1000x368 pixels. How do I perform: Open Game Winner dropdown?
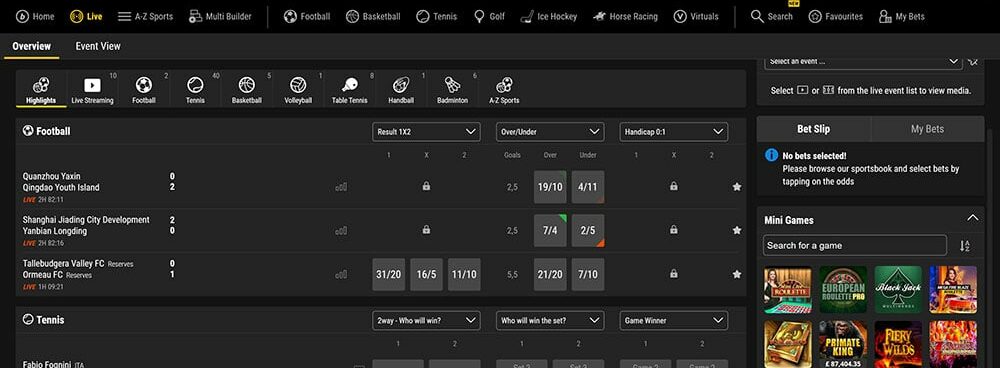point(673,320)
